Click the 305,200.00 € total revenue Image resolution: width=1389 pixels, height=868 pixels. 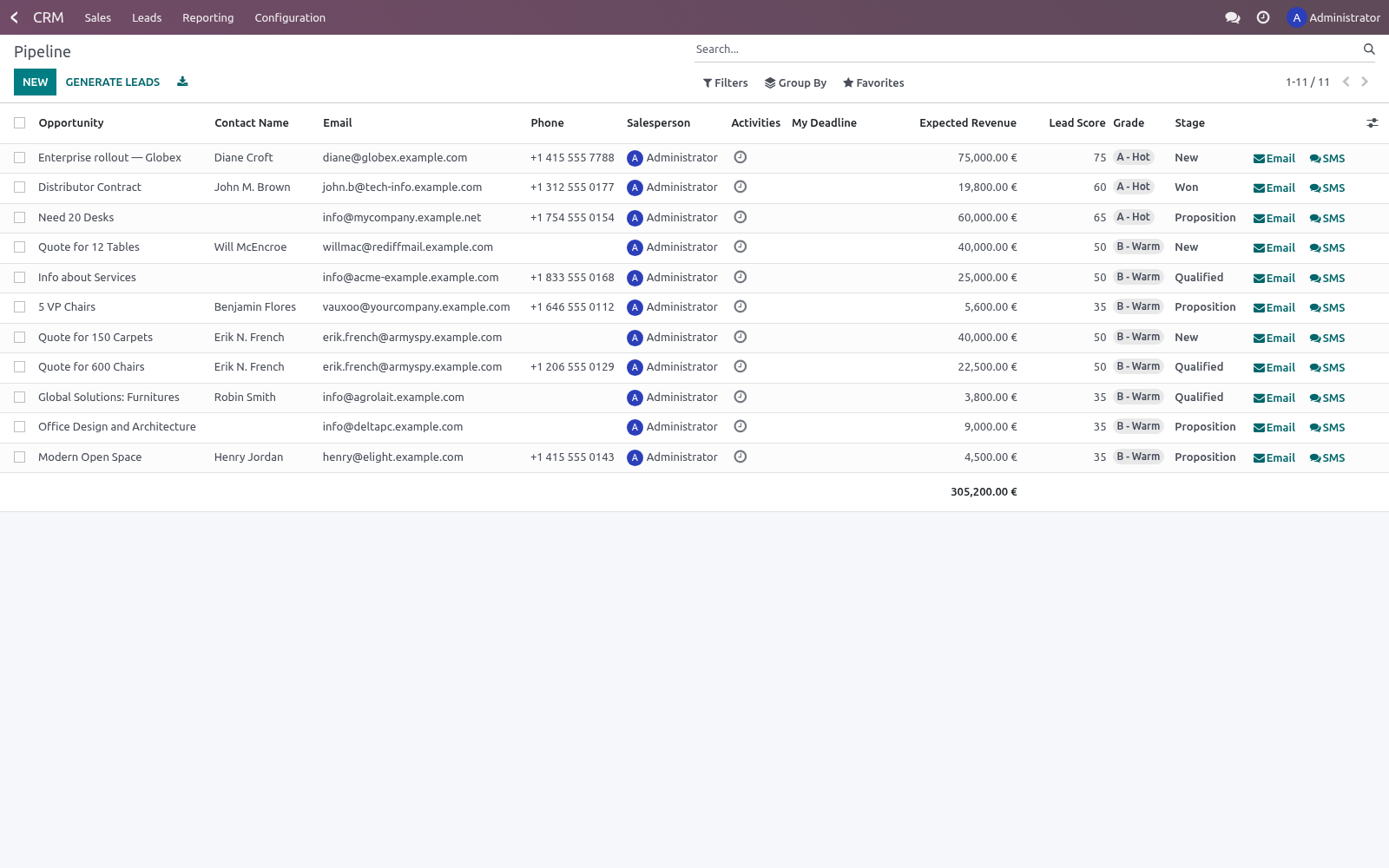984,491
